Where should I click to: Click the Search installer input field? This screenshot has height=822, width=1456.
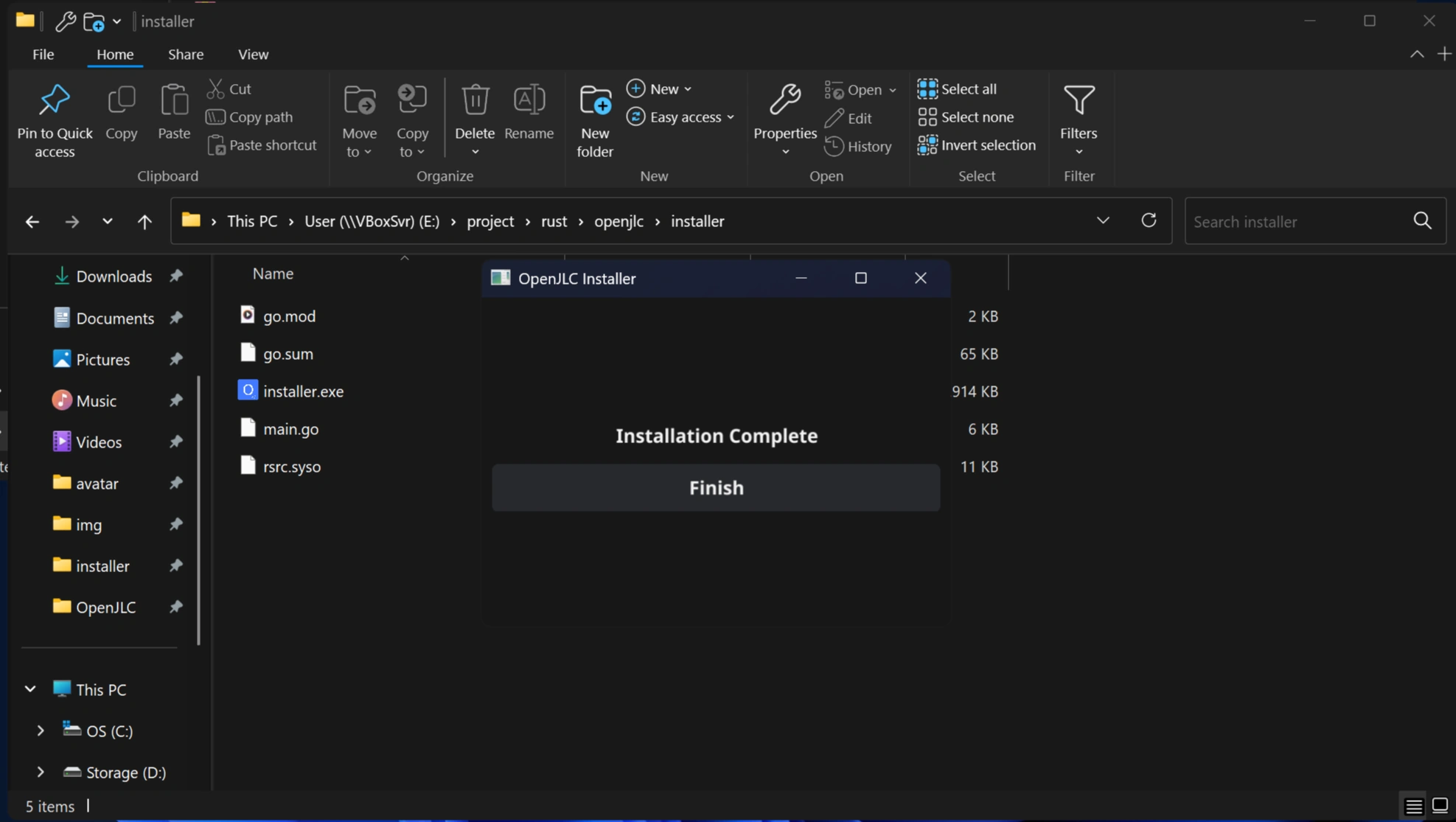[x=1296, y=221]
